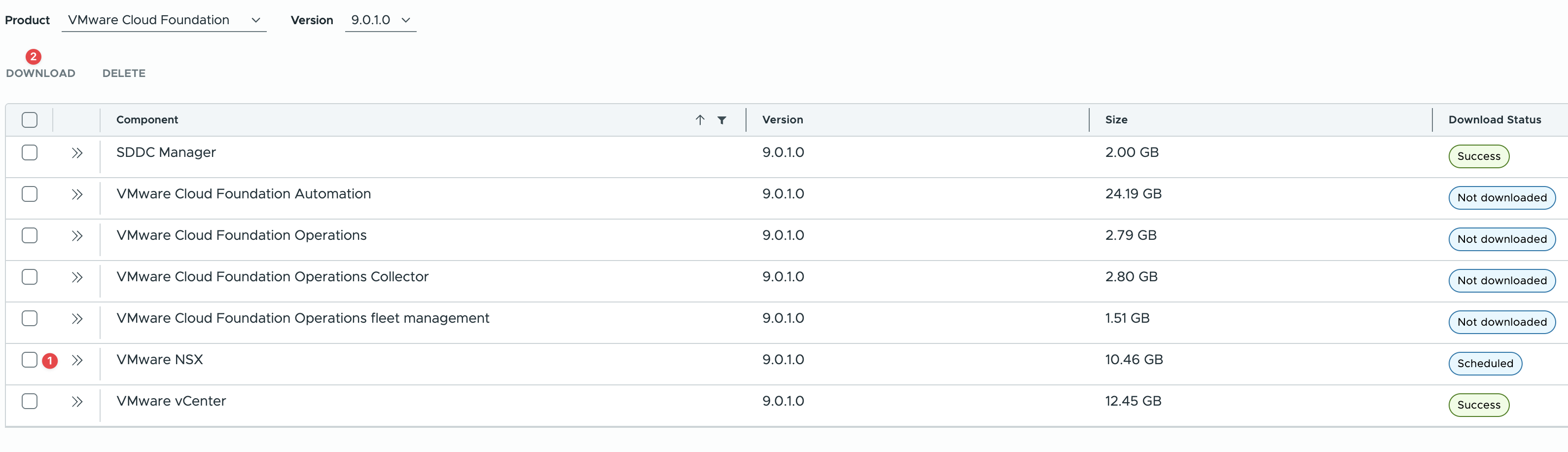Expand VMware NSX row details
Viewport: 1568px width, 452px height.
click(x=77, y=360)
